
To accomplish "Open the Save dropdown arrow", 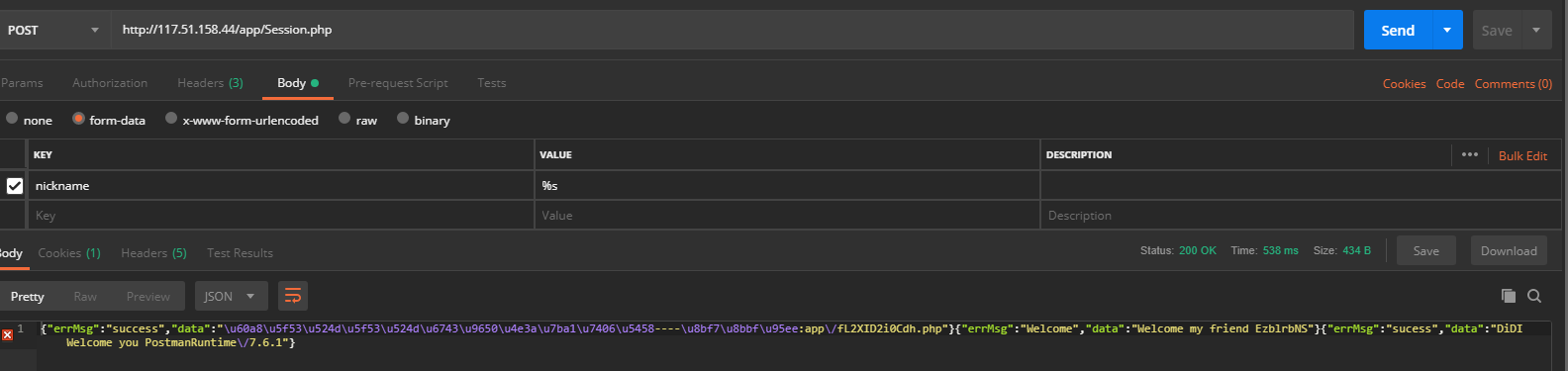I will [1536, 31].
